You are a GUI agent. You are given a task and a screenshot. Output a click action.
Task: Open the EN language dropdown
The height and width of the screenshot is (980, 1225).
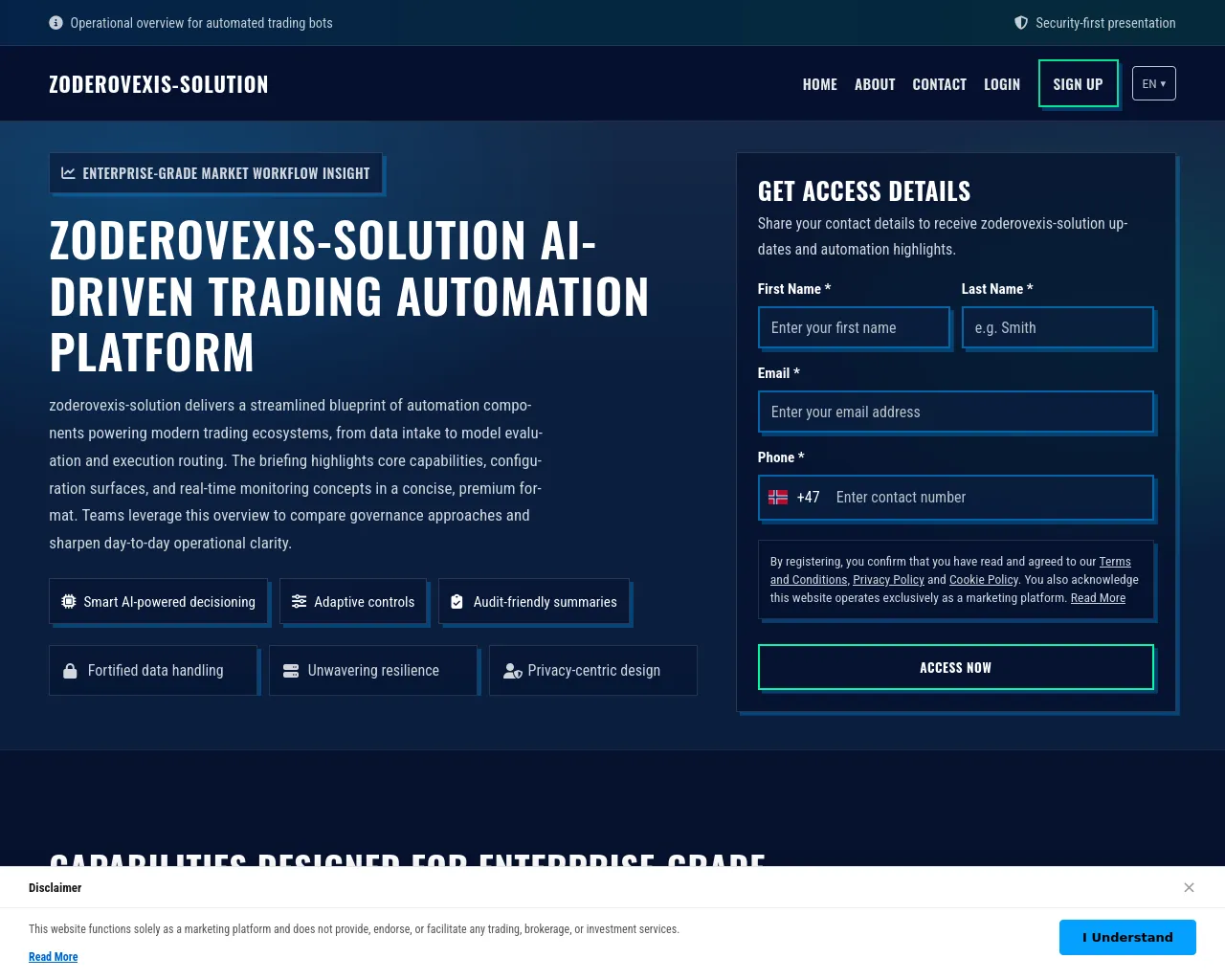(x=1153, y=84)
